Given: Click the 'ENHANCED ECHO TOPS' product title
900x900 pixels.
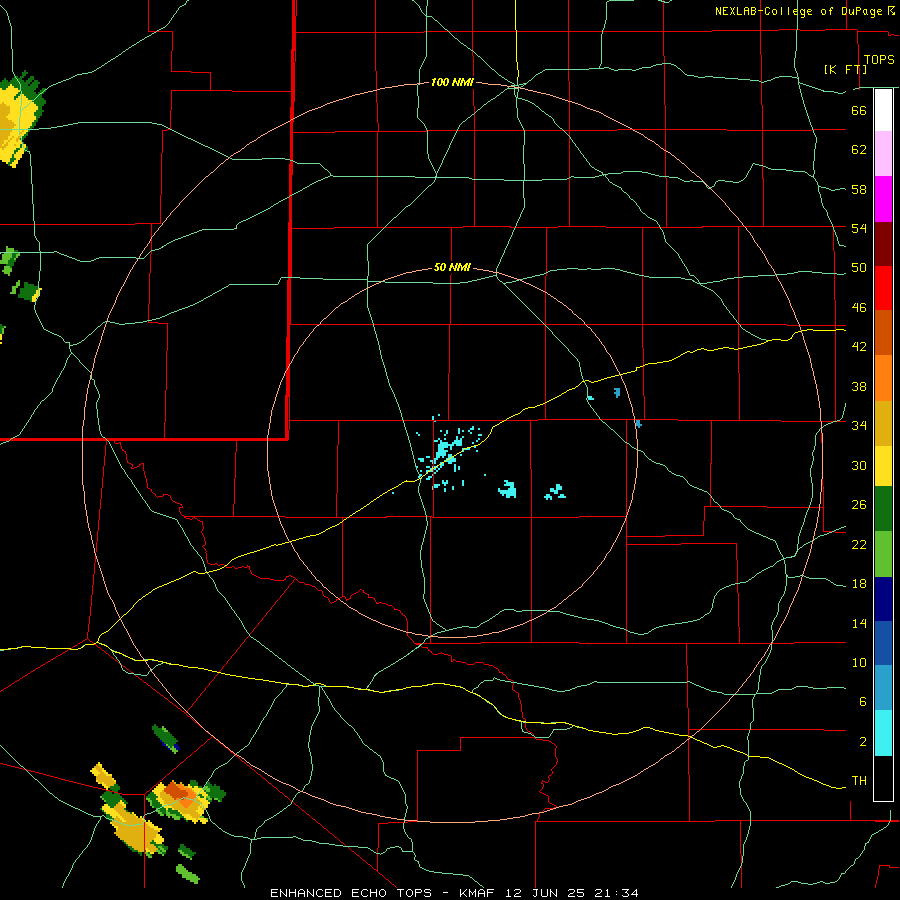Looking at the screenshot, I should 351,893.
